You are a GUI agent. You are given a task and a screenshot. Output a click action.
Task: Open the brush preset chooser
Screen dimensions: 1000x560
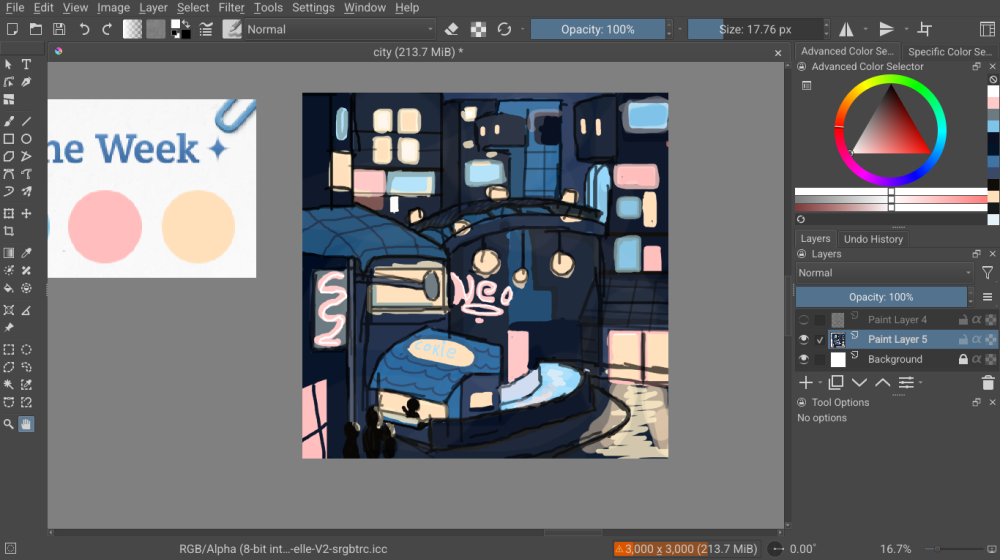tap(232, 29)
